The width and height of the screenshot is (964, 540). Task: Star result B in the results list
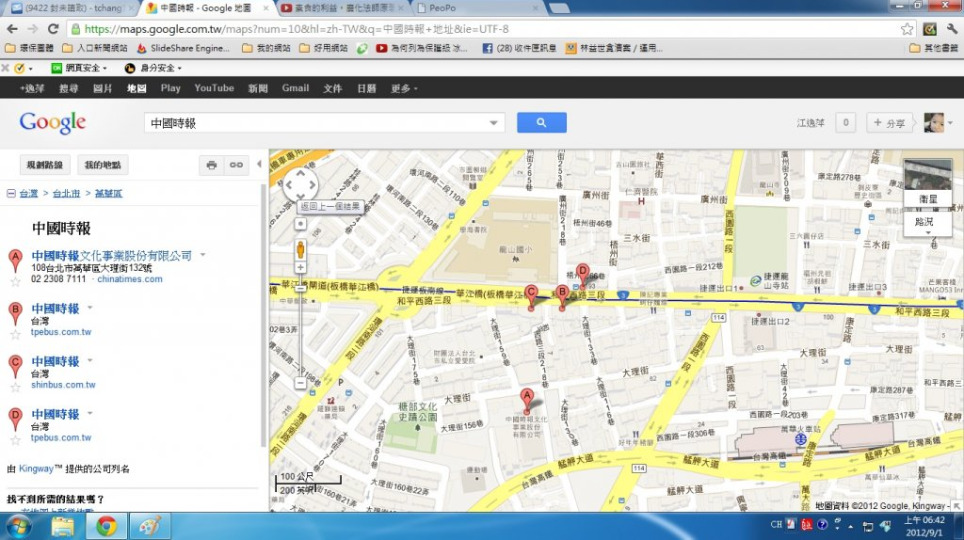tap(15, 334)
